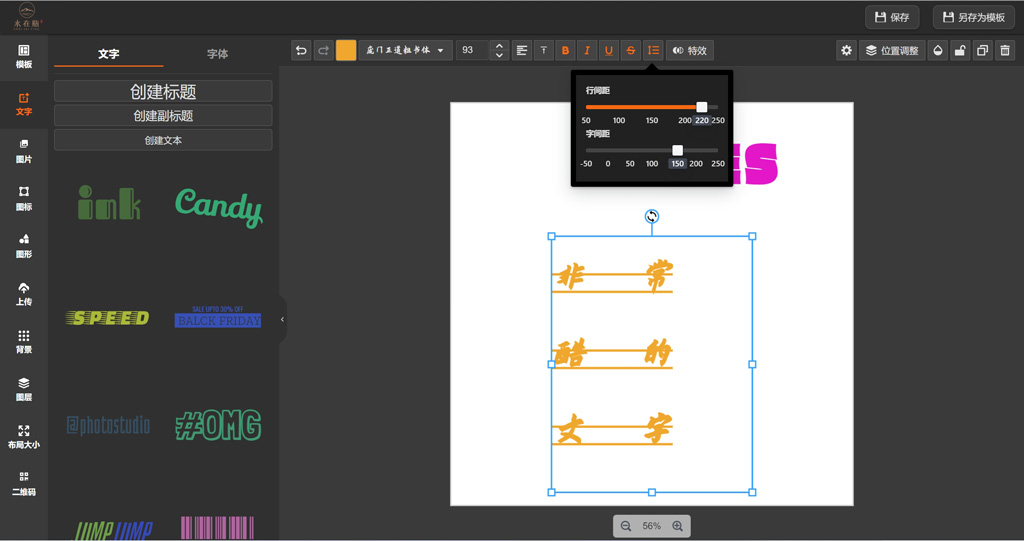Select the barcode text style preset

(217, 528)
